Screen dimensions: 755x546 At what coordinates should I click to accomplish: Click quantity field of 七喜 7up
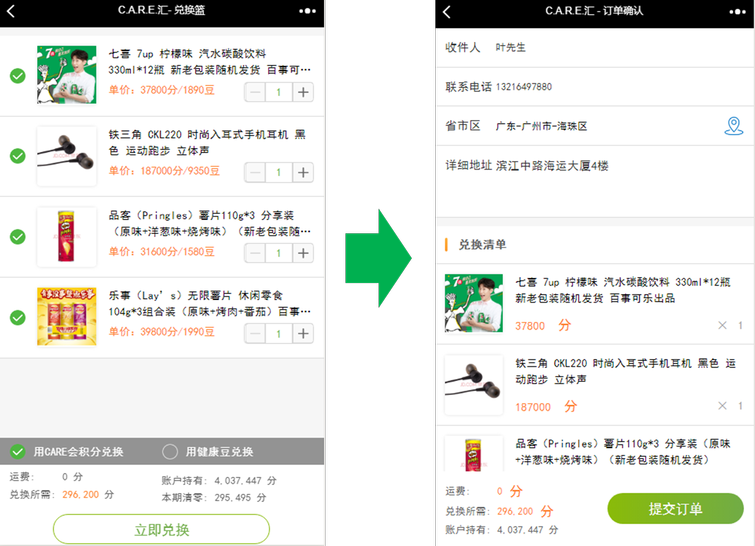point(279,92)
